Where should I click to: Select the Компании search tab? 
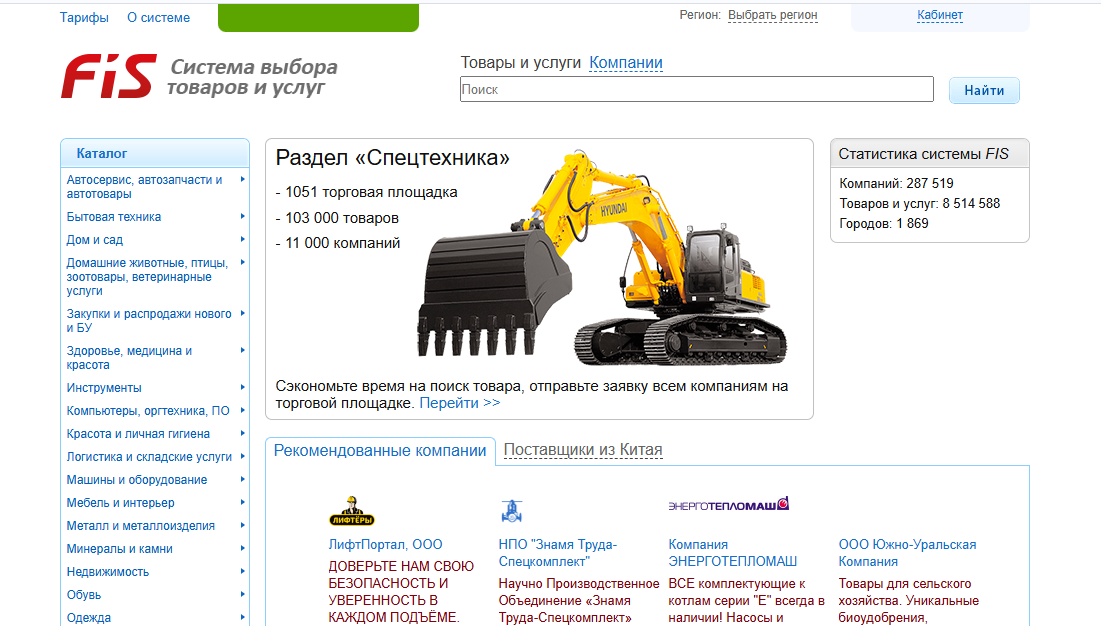[626, 62]
